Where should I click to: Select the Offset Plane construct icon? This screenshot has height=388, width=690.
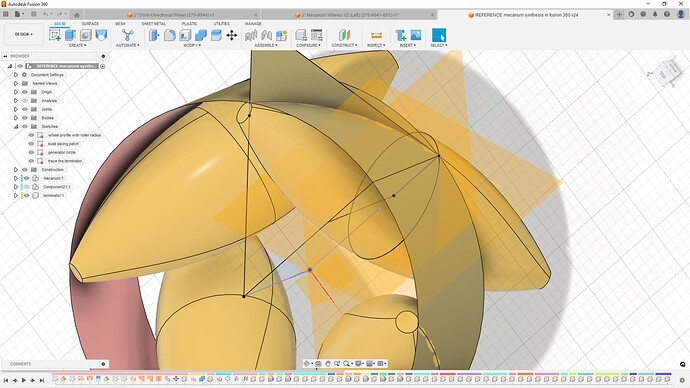(x=344, y=35)
